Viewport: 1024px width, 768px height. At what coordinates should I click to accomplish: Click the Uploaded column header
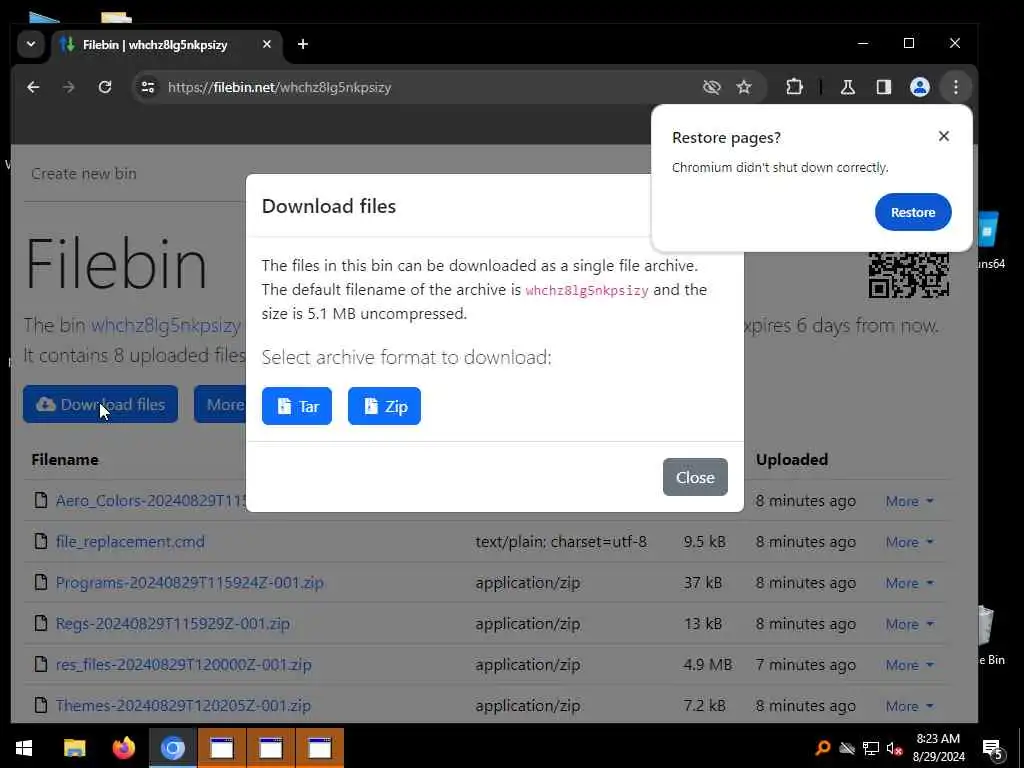792,459
